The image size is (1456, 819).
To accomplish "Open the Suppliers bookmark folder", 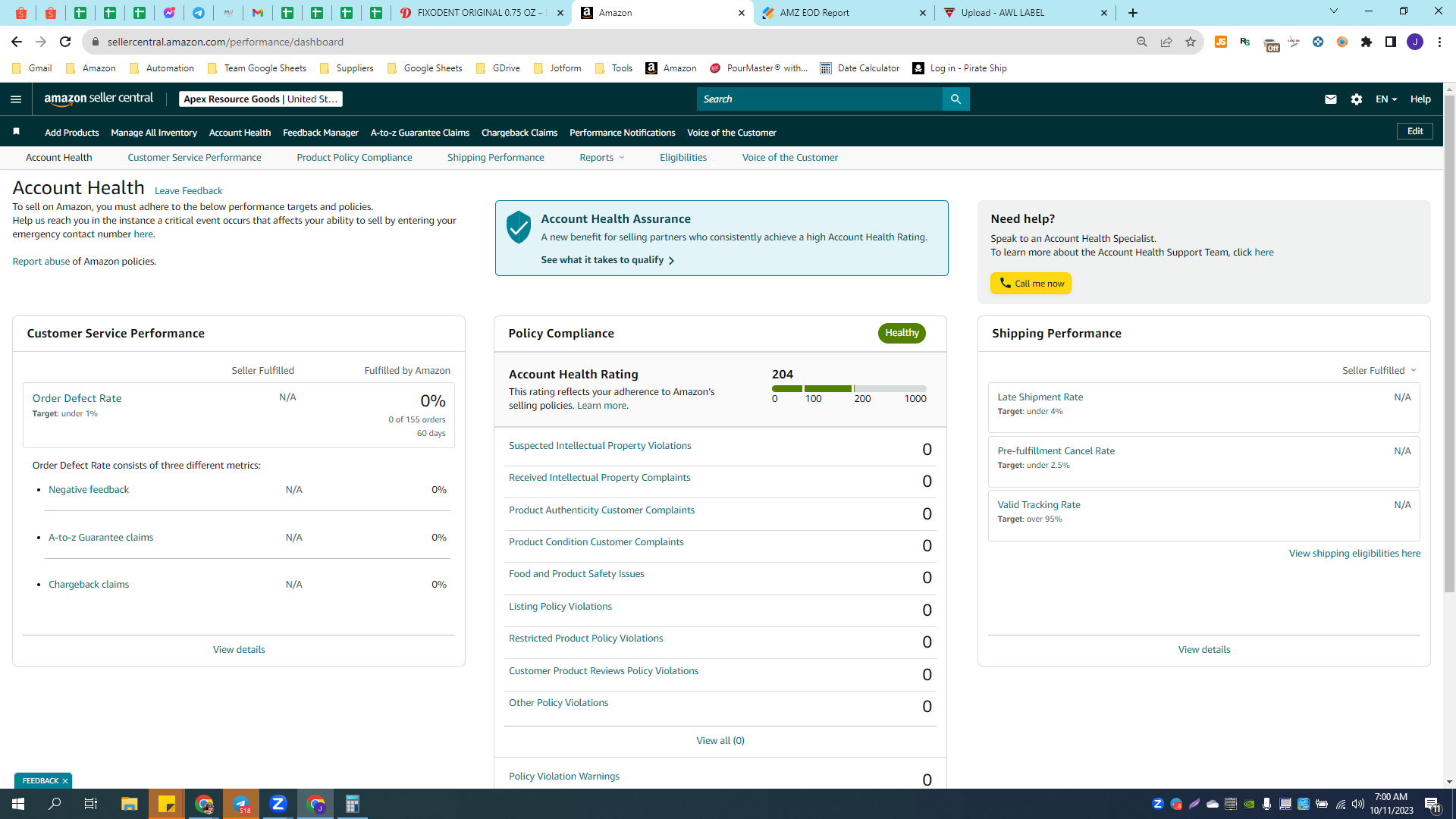I will (347, 68).
